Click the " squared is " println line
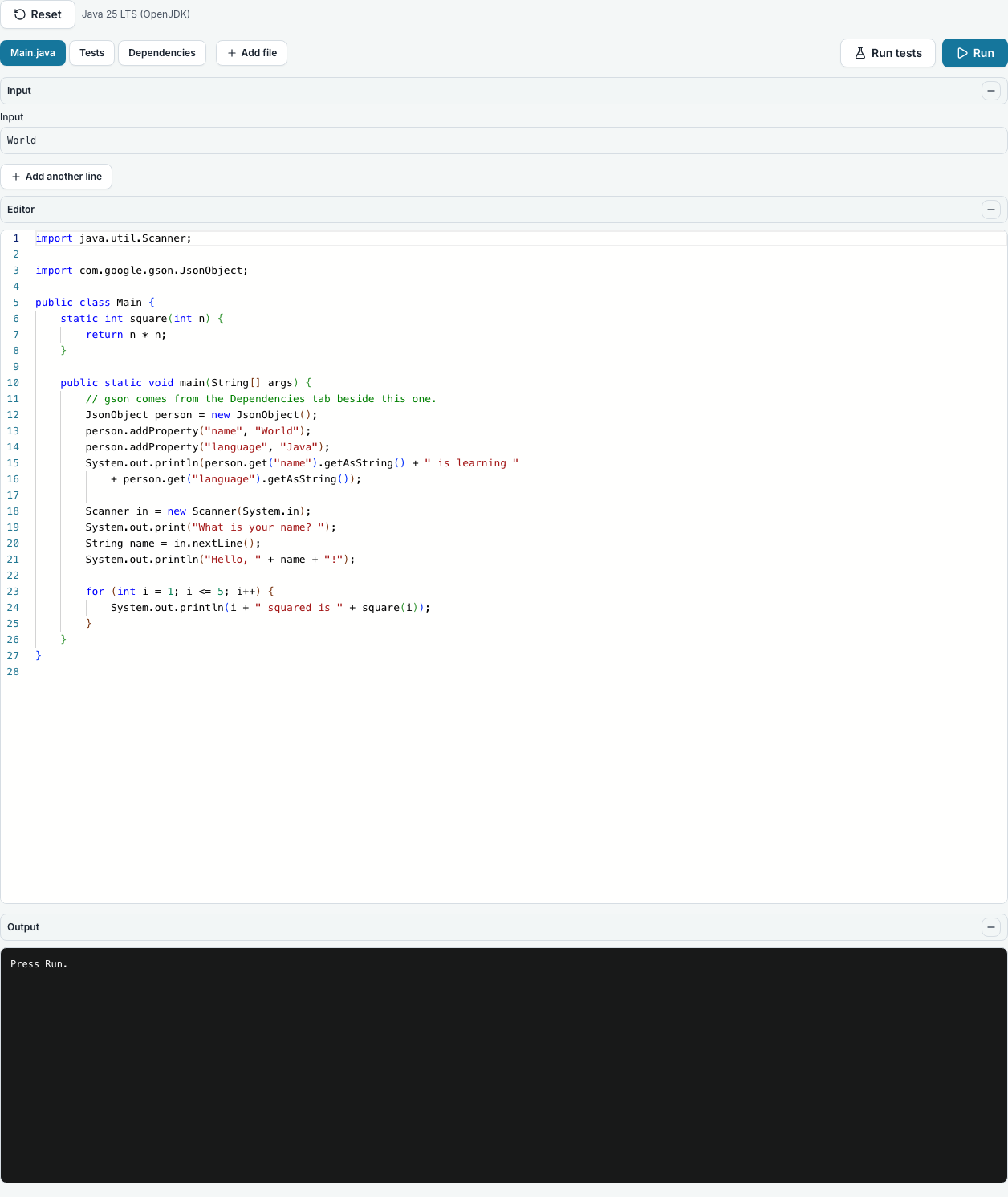 click(x=270, y=608)
